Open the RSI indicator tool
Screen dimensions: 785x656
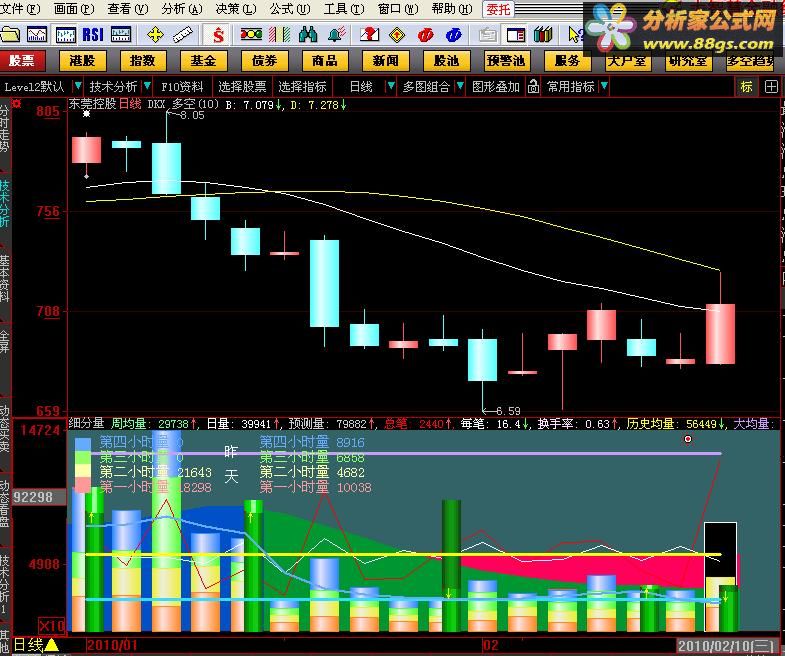tap(93, 35)
